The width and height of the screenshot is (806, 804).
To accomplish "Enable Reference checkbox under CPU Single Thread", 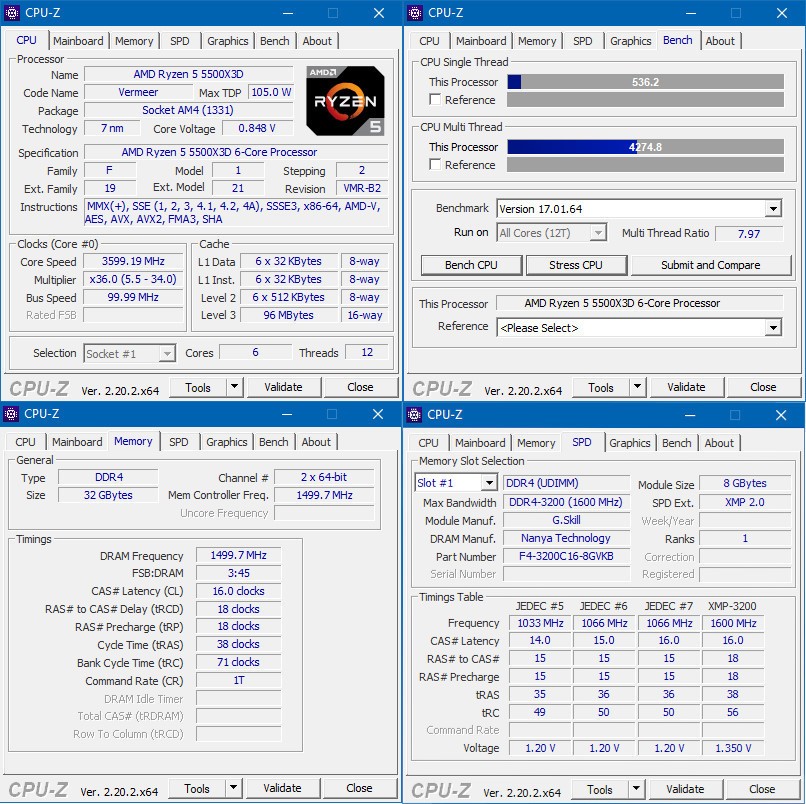I will (435, 99).
